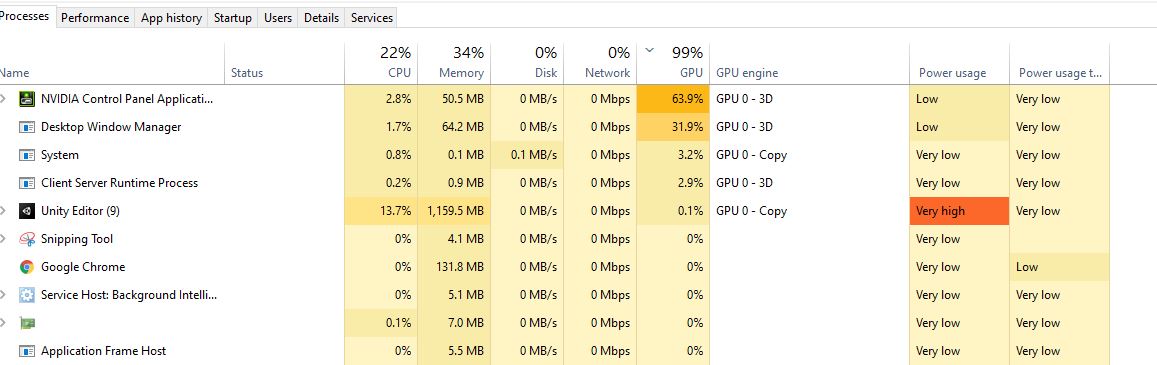The height and width of the screenshot is (365, 1157).
Task: Click the GPU column sort arrow
Action: [649, 51]
